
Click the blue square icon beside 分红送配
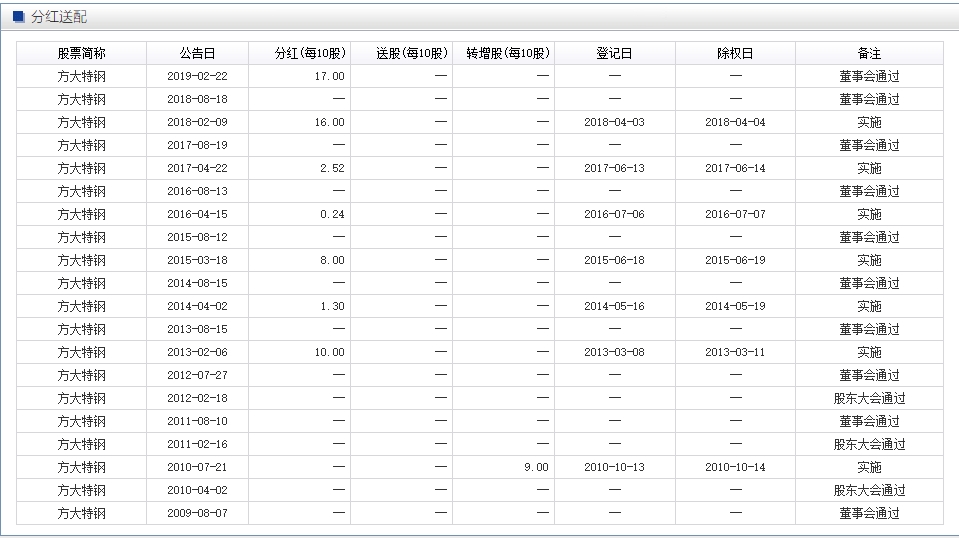point(19,17)
